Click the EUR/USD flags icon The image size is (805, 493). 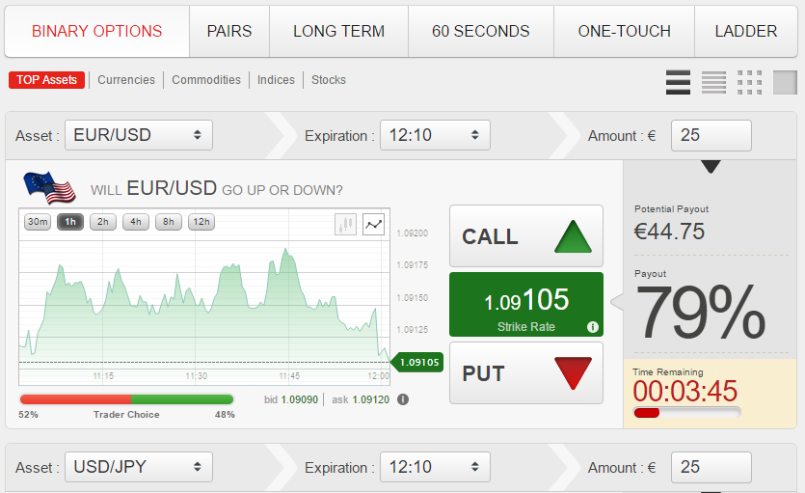pyautogui.click(x=49, y=187)
